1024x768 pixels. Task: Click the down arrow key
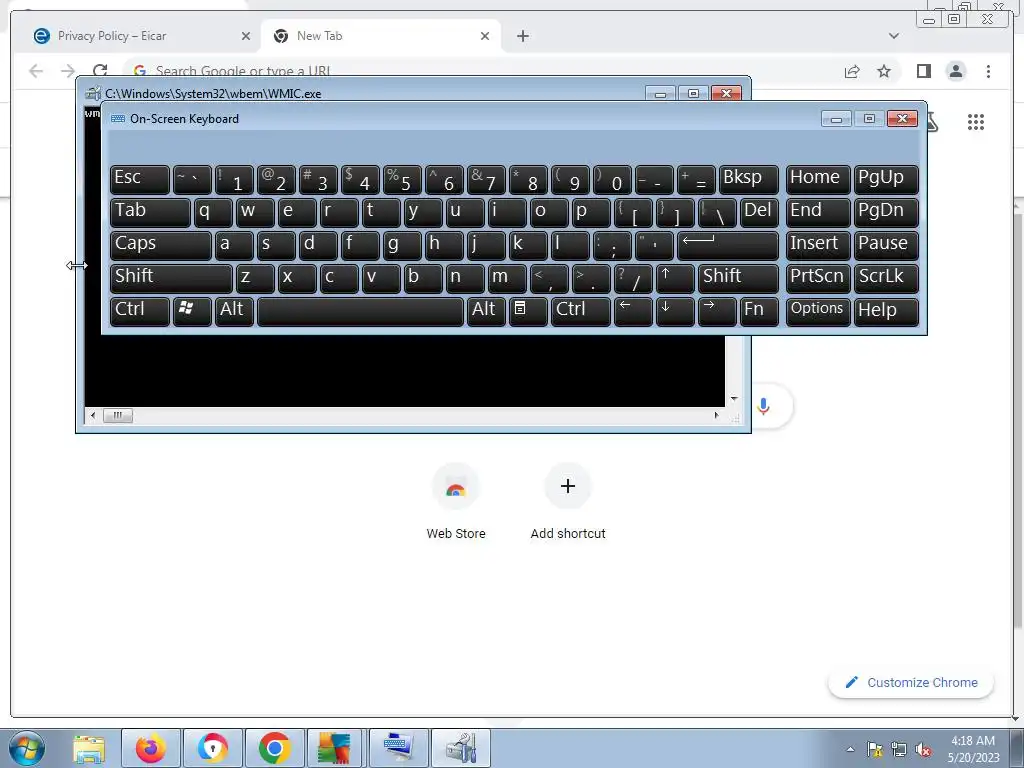[x=674, y=311]
